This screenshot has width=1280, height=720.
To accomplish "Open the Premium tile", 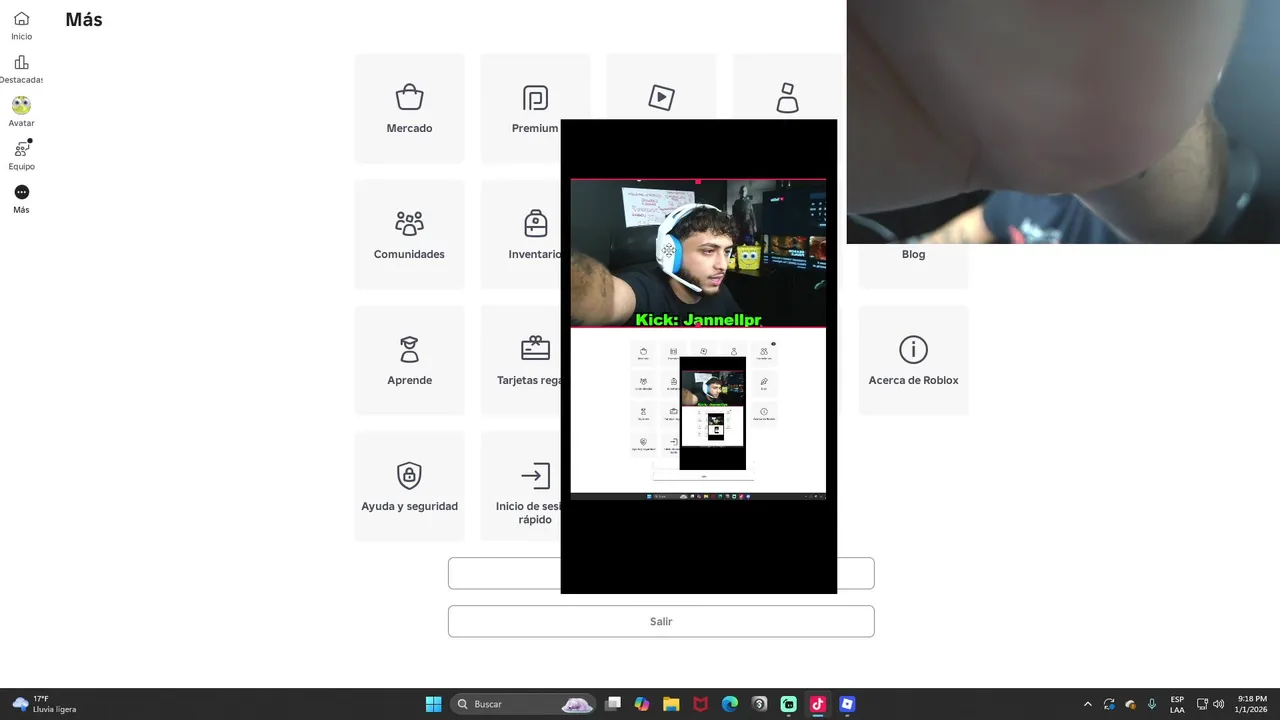I will 535,108.
